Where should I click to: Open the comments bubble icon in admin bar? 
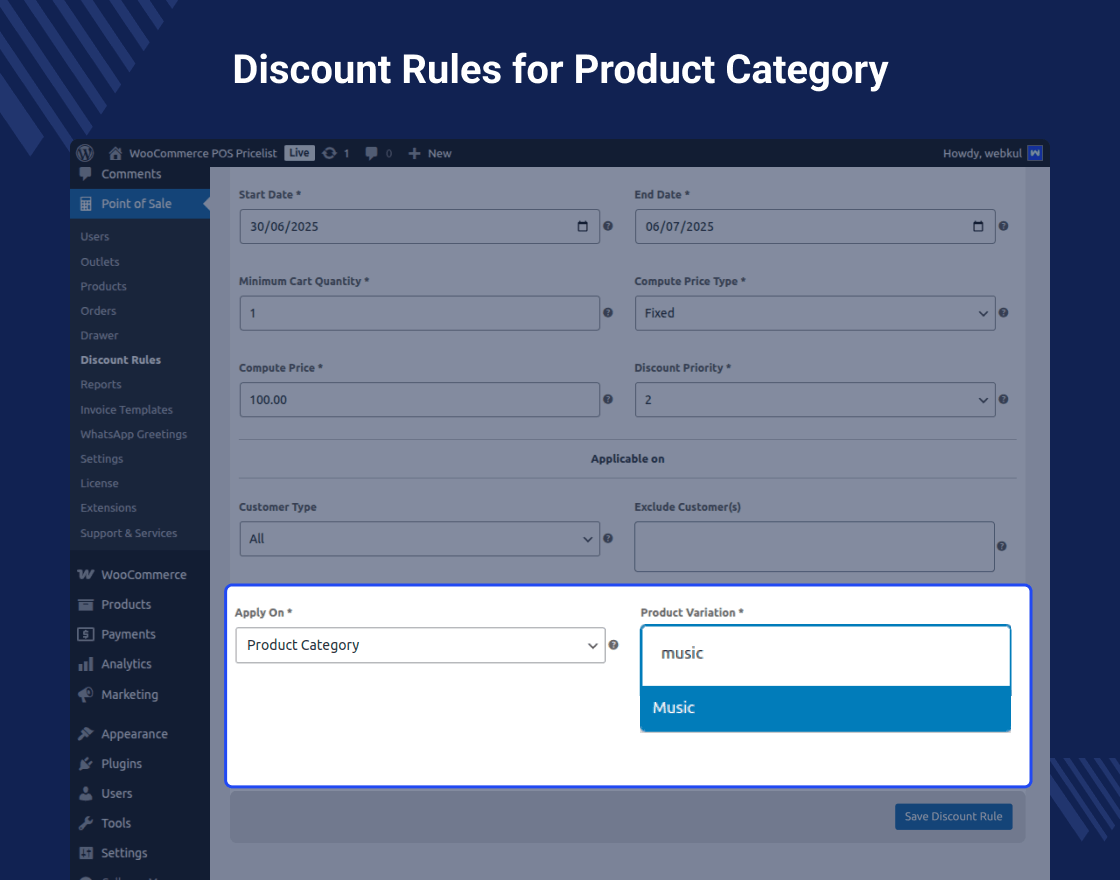point(372,153)
